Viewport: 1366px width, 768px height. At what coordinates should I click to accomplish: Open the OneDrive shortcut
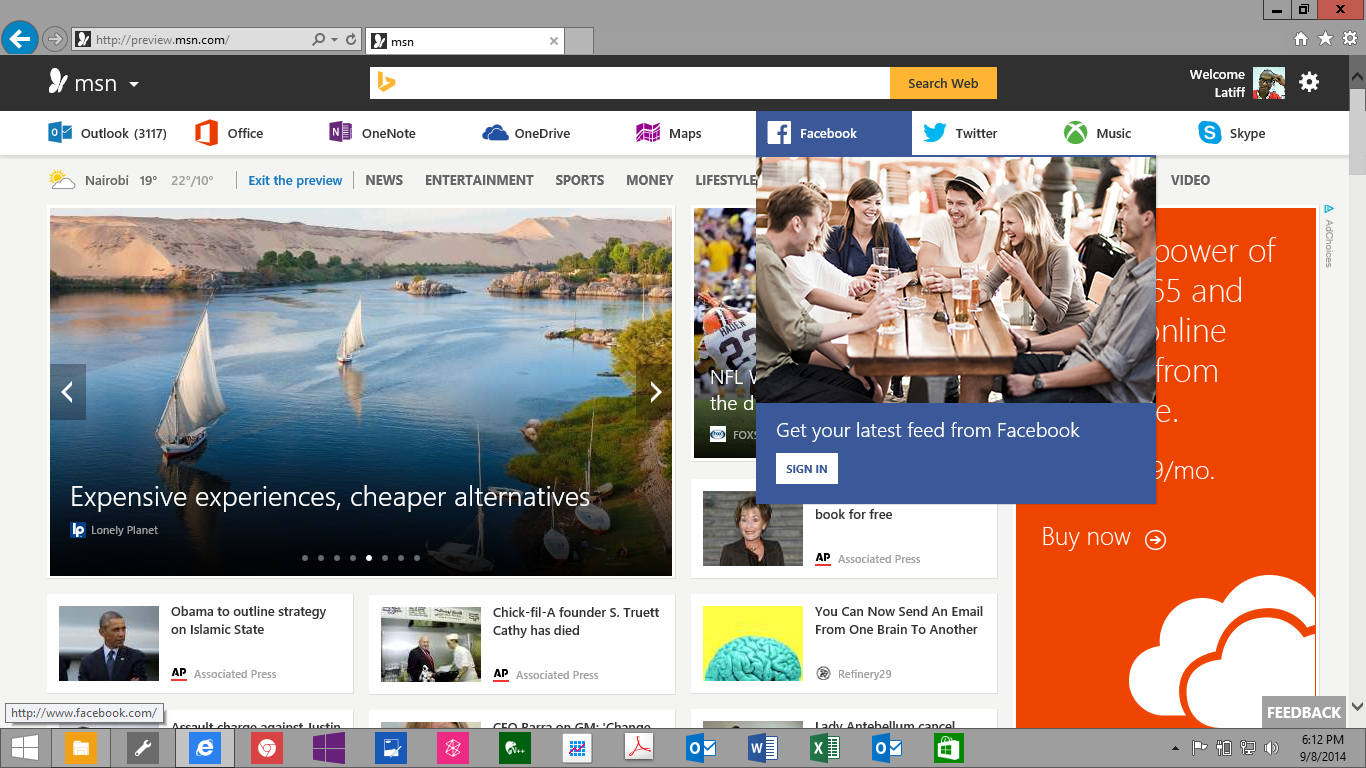(526, 133)
